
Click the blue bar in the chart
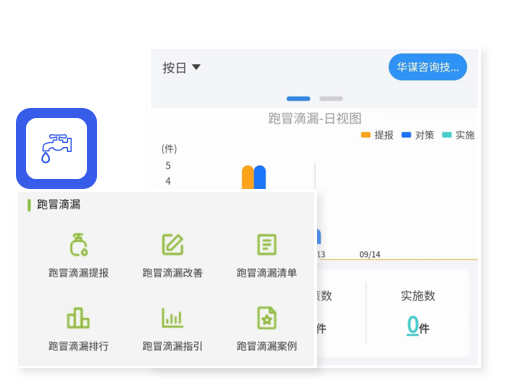(260, 177)
